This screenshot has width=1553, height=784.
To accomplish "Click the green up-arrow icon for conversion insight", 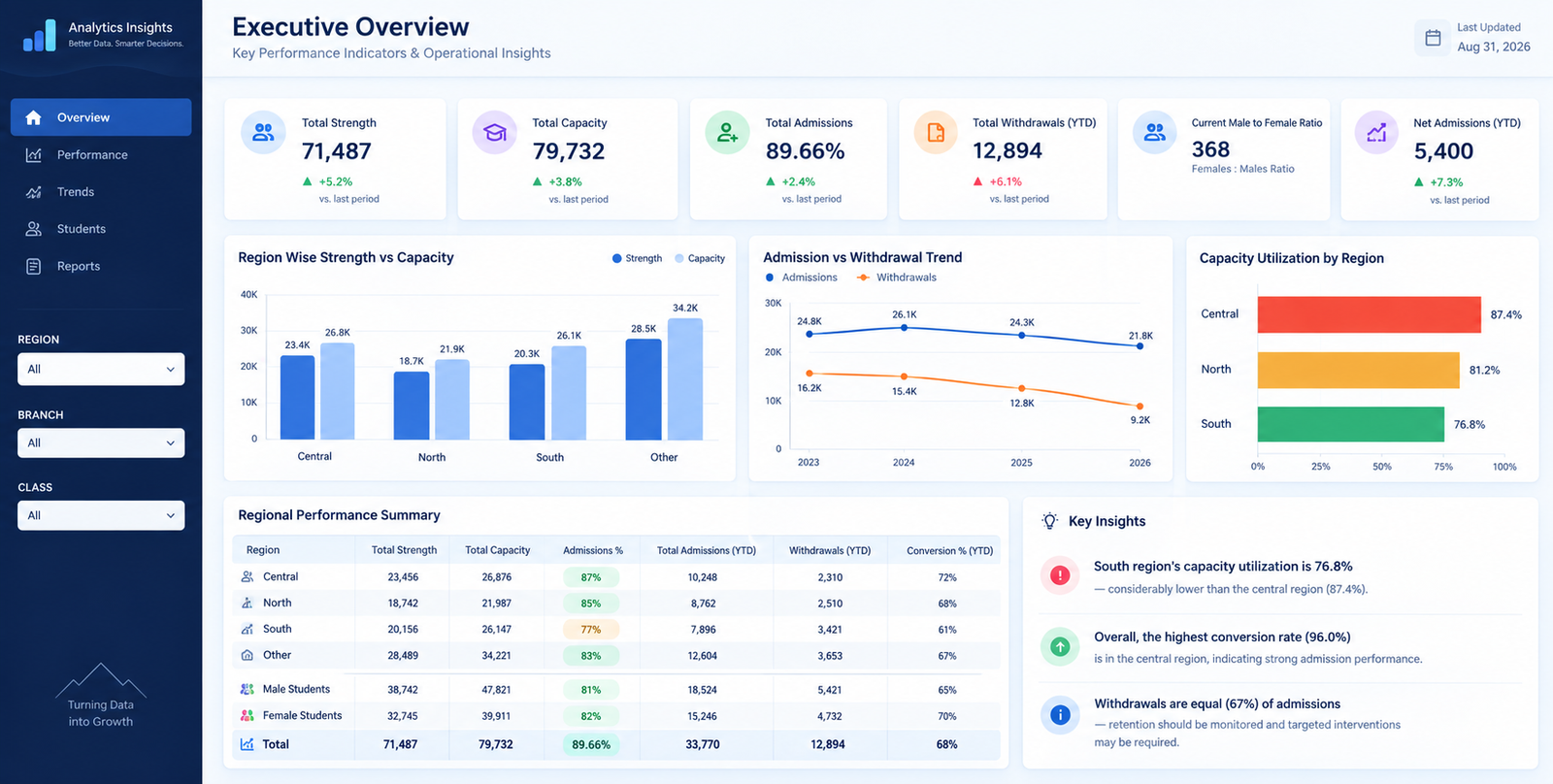I will point(1060,646).
